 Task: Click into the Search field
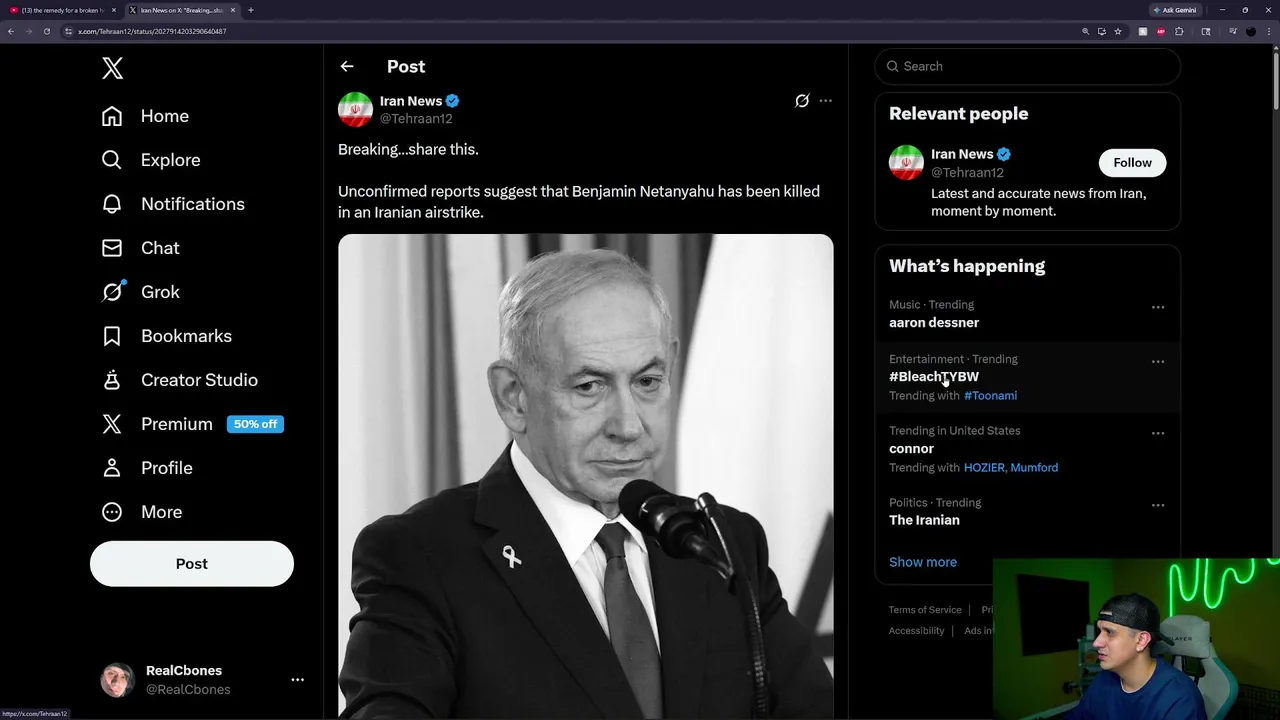point(1027,66)
